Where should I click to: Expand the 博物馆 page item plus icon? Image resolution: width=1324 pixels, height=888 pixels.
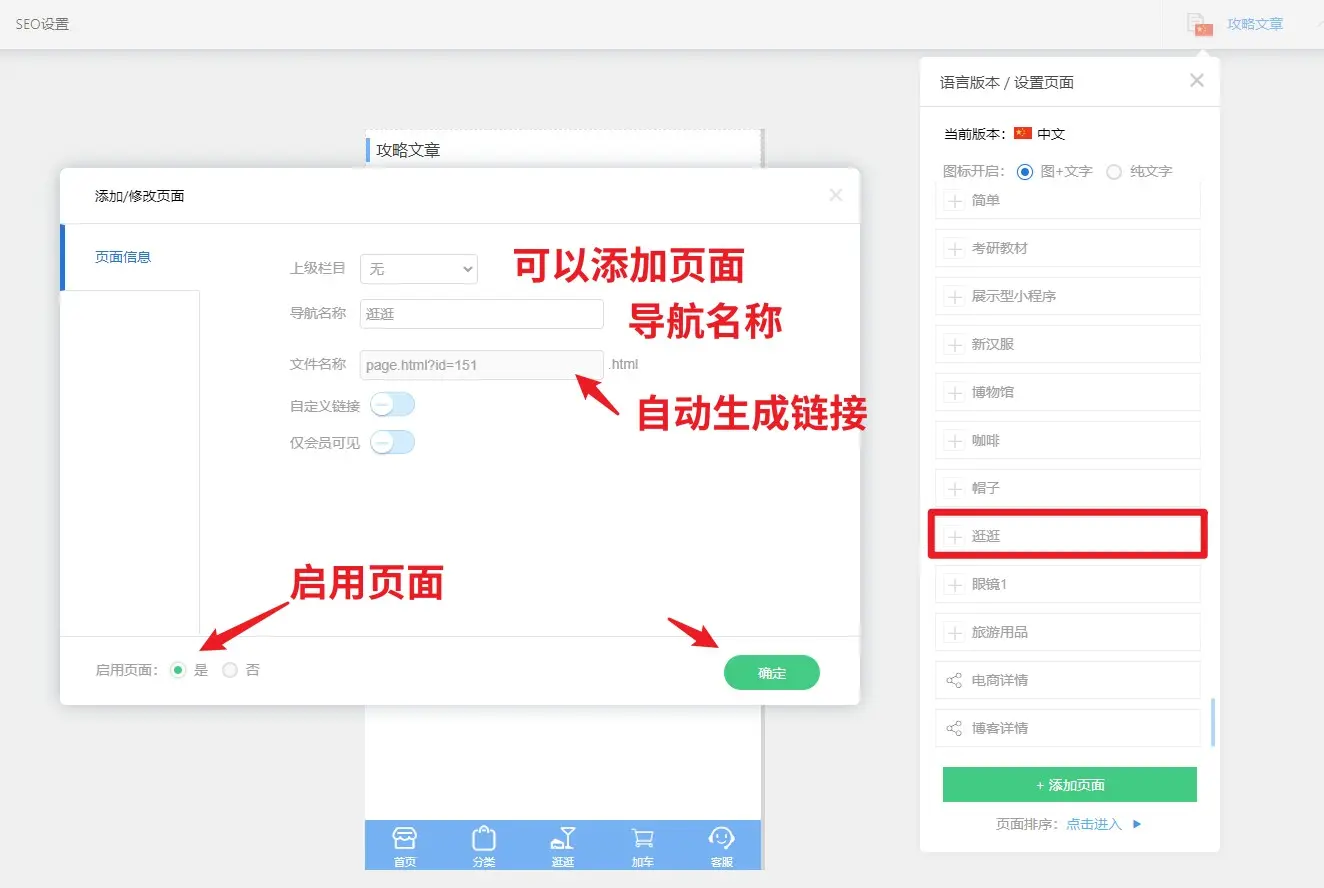[953, 392]
